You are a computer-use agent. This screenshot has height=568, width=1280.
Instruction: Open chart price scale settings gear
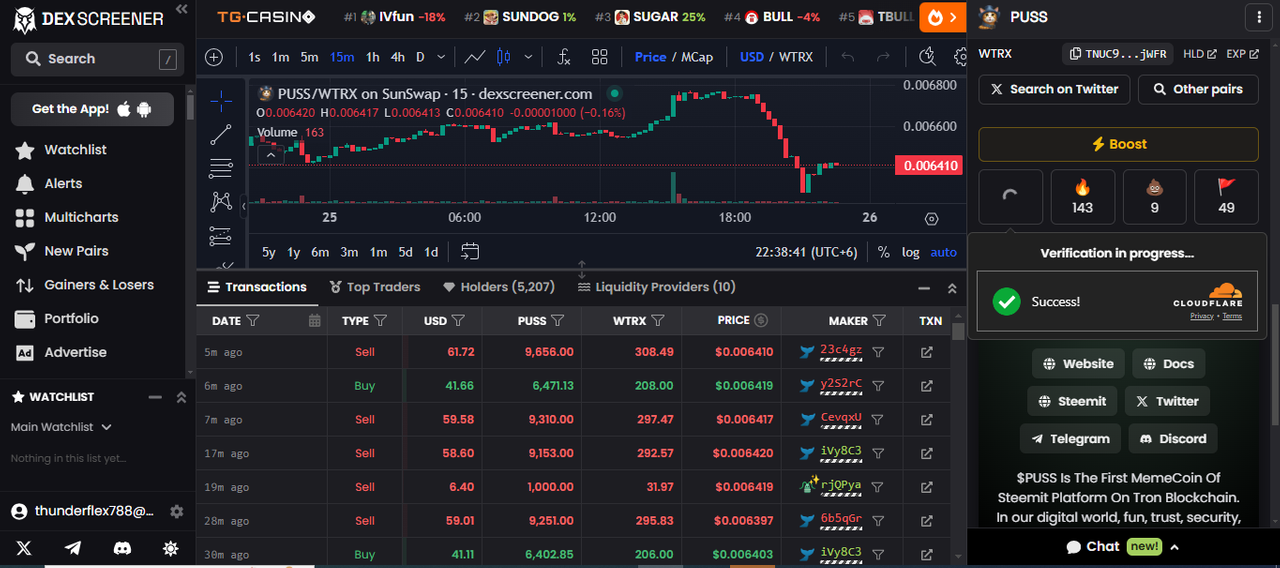pyautogui.click(x=932, y=218)
